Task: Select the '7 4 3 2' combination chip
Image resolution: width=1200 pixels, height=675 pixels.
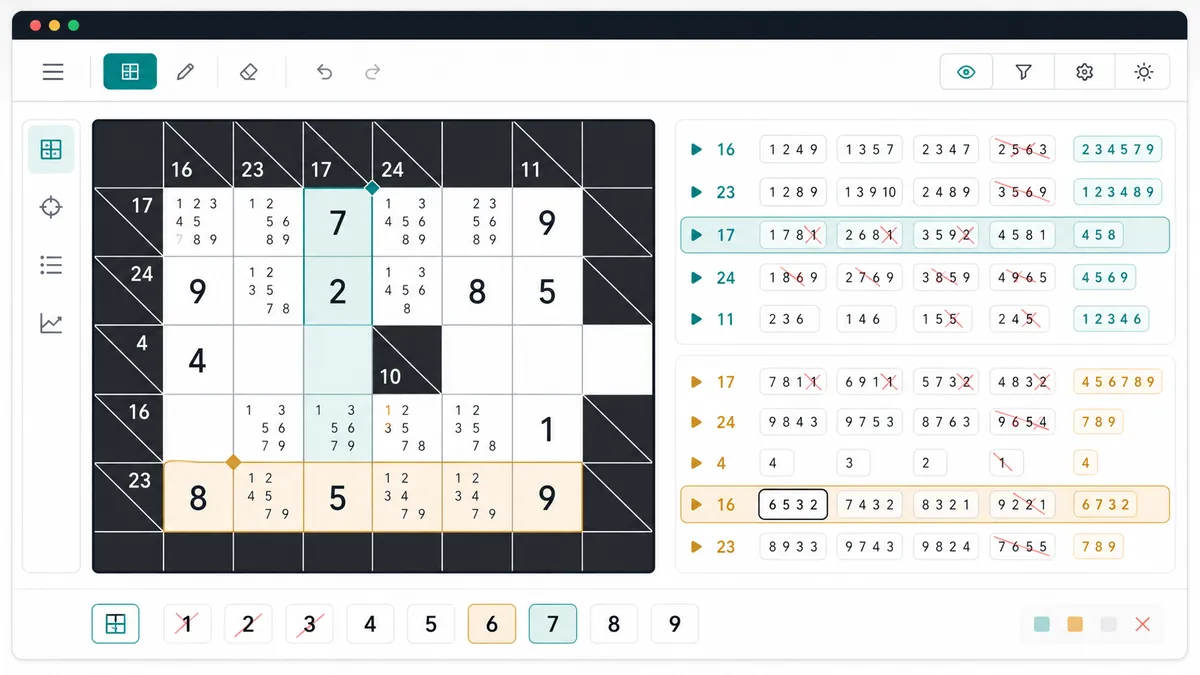Action: [870, 505]
